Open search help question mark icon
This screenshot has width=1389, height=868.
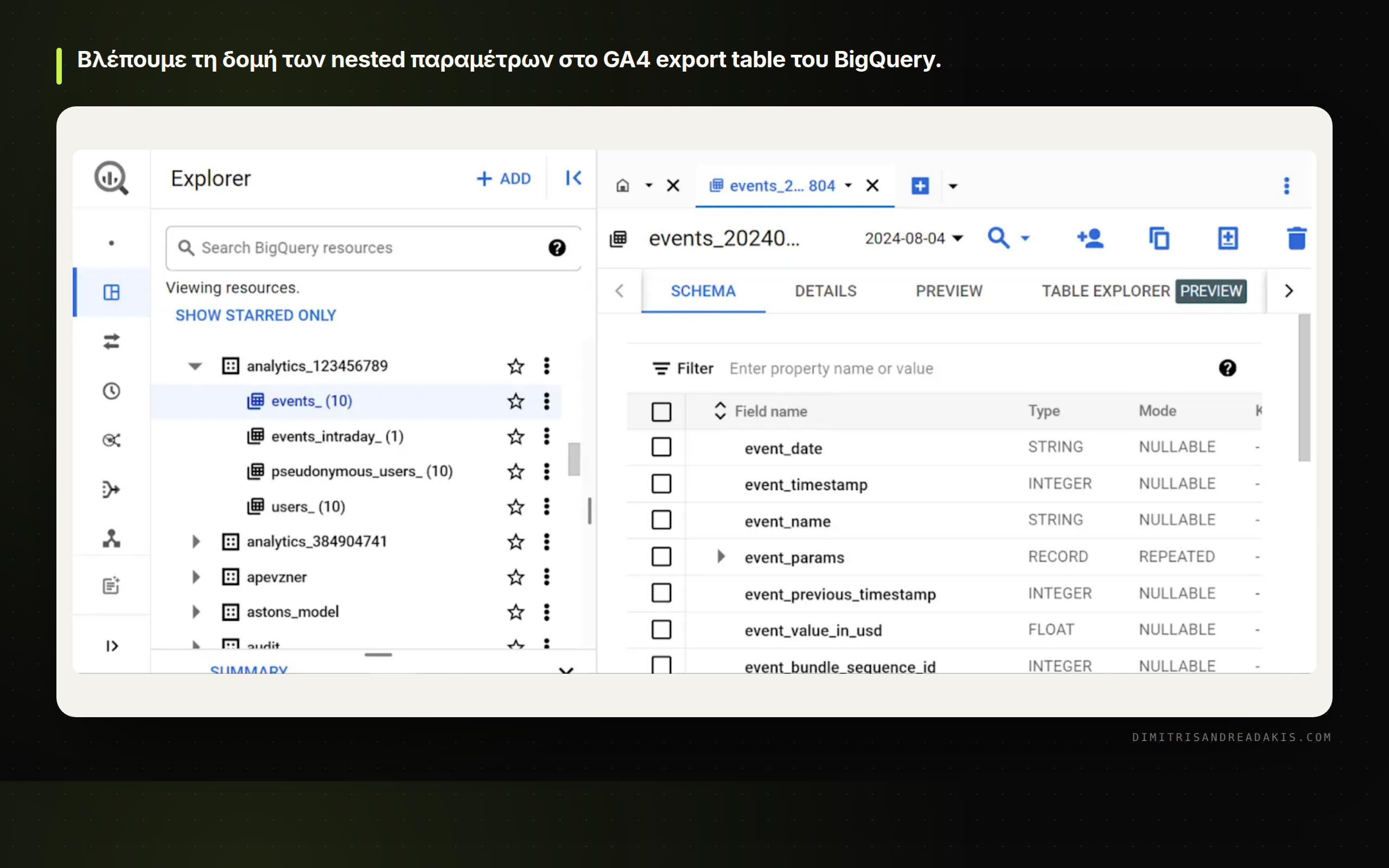tap(557, 248)
